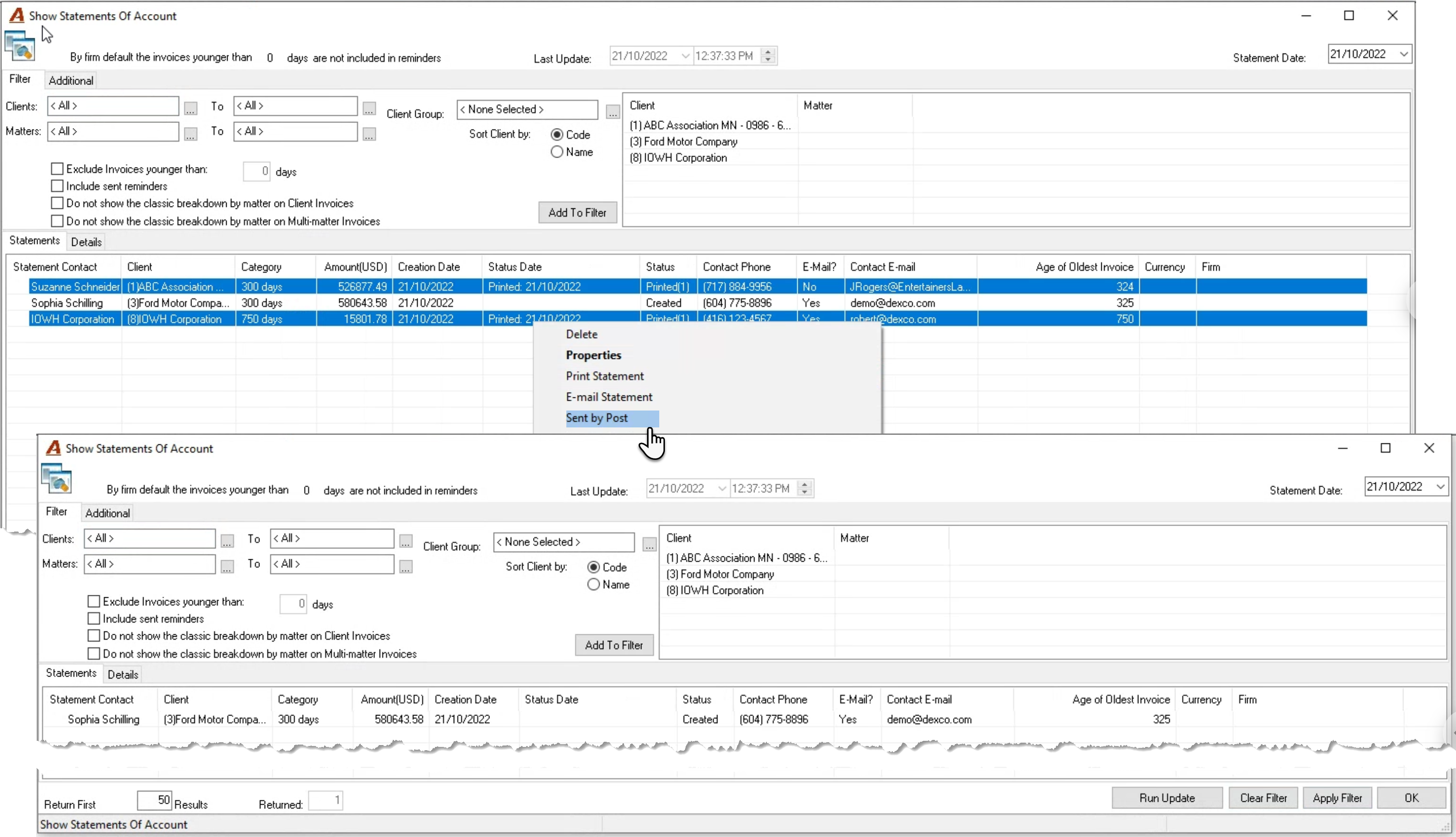Select E-mail Statement in context menu
Viewport: 1456px width, 837px height.
(610, 397)
